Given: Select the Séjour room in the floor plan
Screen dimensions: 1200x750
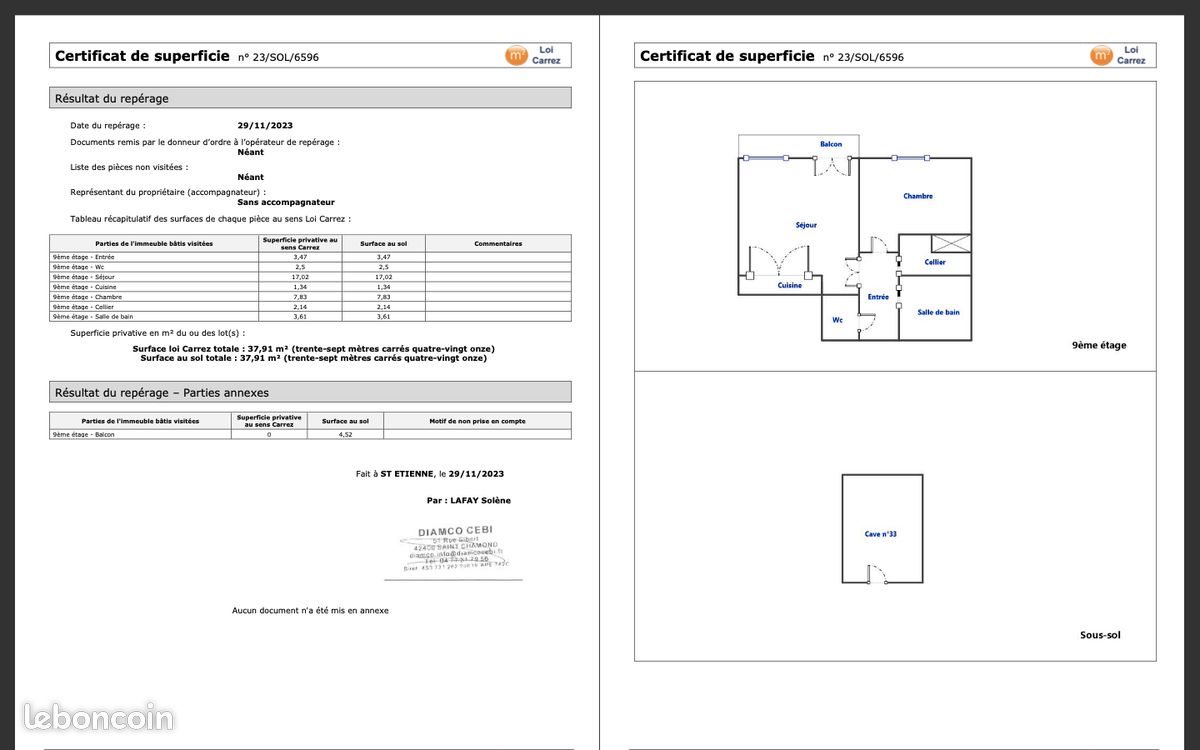Looking at the screenshot, I should pyautogui.click(x=806, y=225).
